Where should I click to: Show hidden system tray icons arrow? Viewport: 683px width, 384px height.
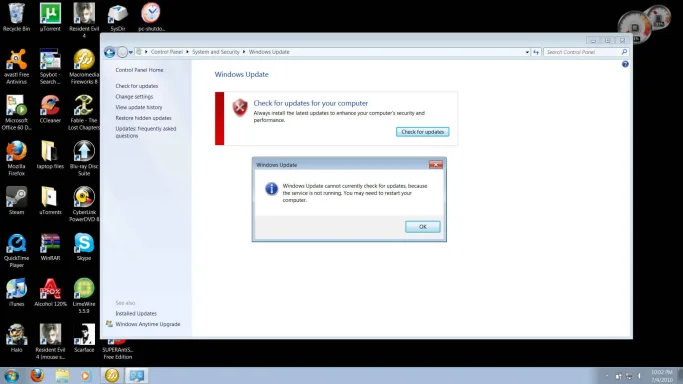pyautogui.click(x=607, y=376)
